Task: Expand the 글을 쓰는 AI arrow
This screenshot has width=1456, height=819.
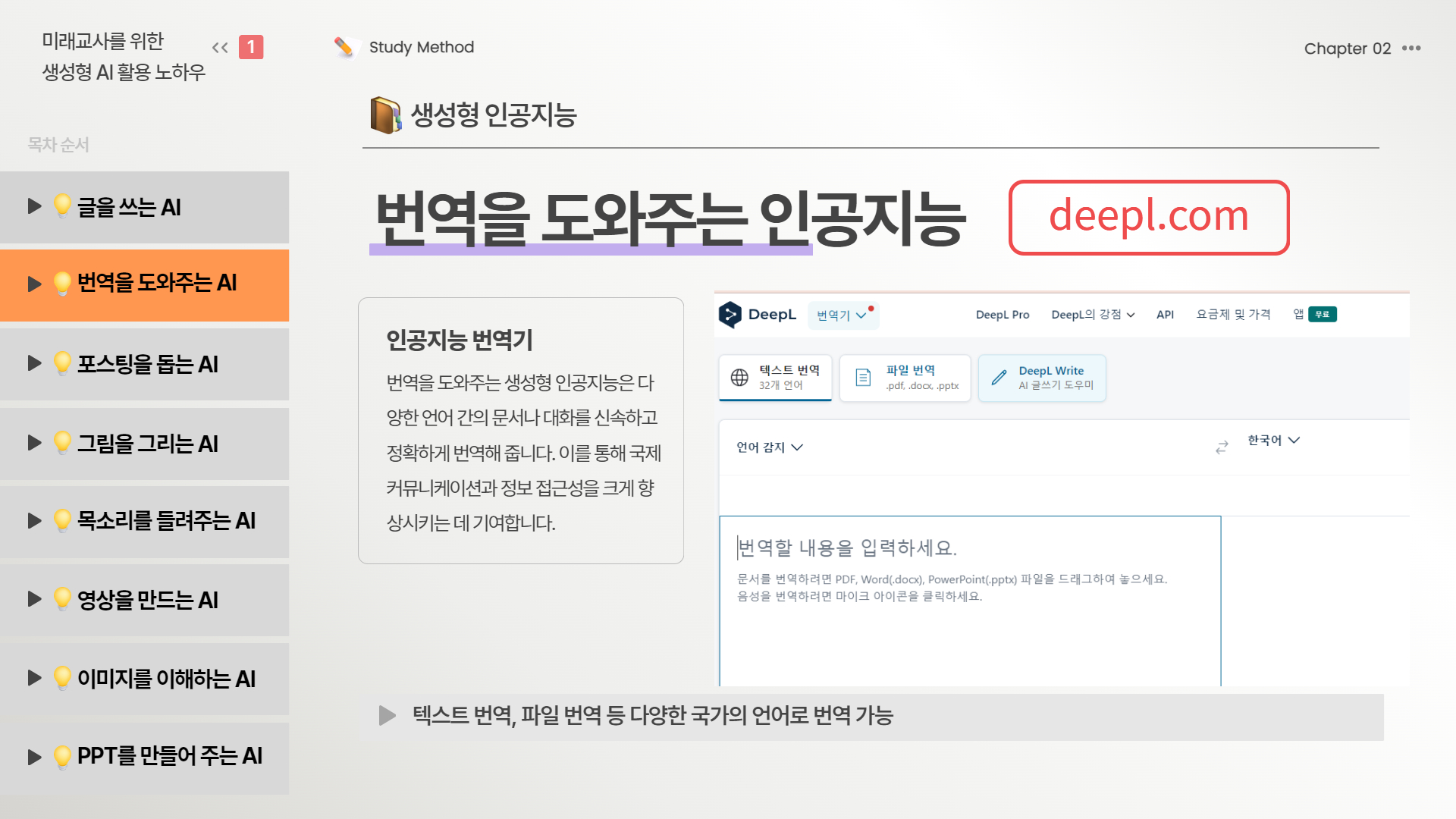Action: pyautogui.click(x=34, y=206)
